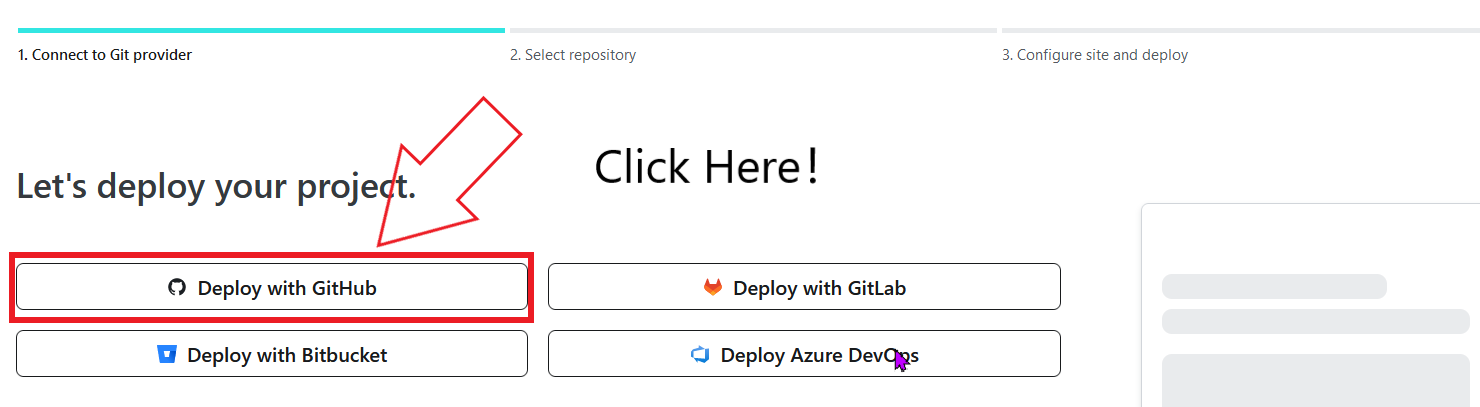Screen dimensions: 1480x407
Task: Click the long second skeleton placeholder bar
Action: (1315, 321)
